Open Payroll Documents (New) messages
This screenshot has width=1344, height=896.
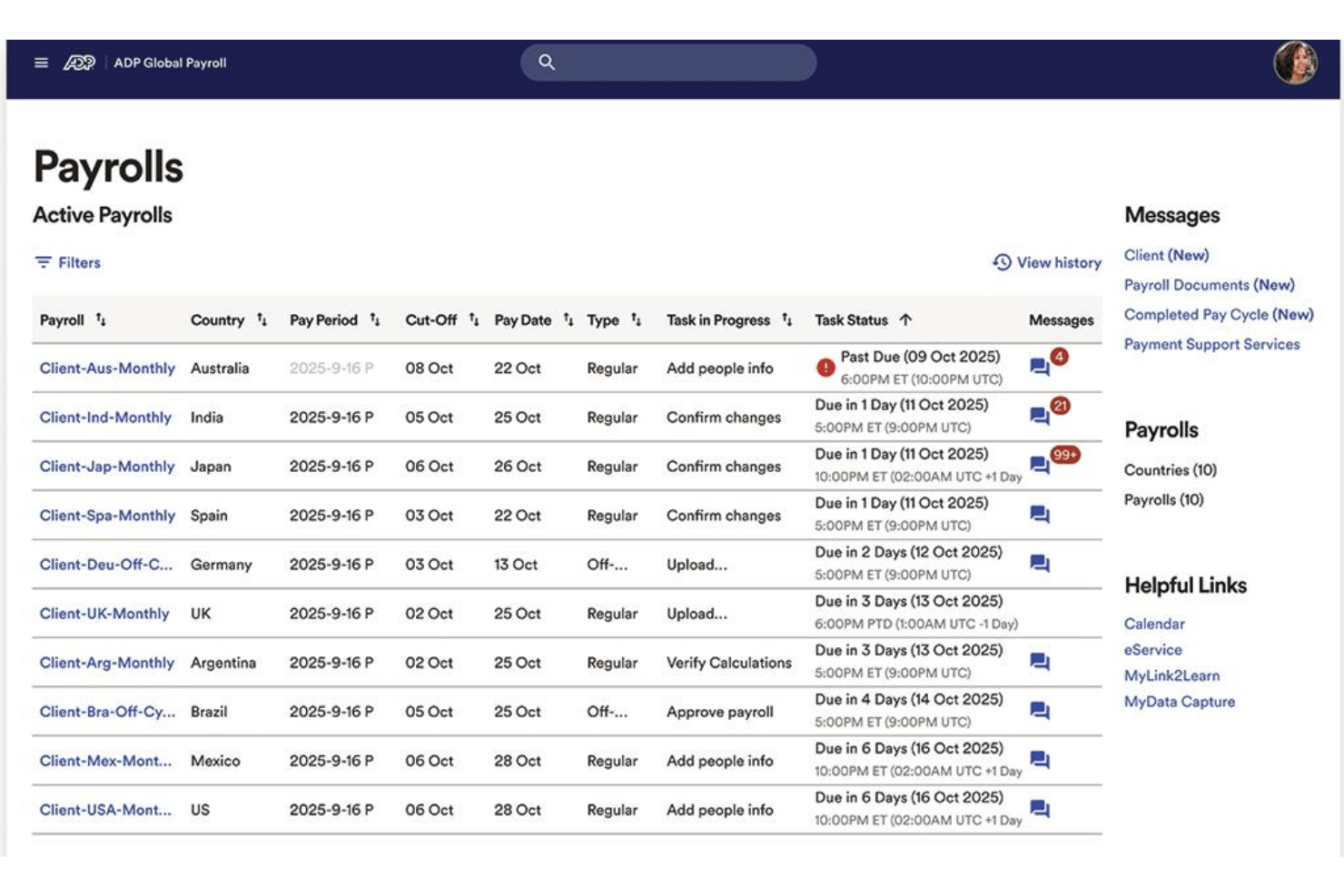coord(1210,284)
